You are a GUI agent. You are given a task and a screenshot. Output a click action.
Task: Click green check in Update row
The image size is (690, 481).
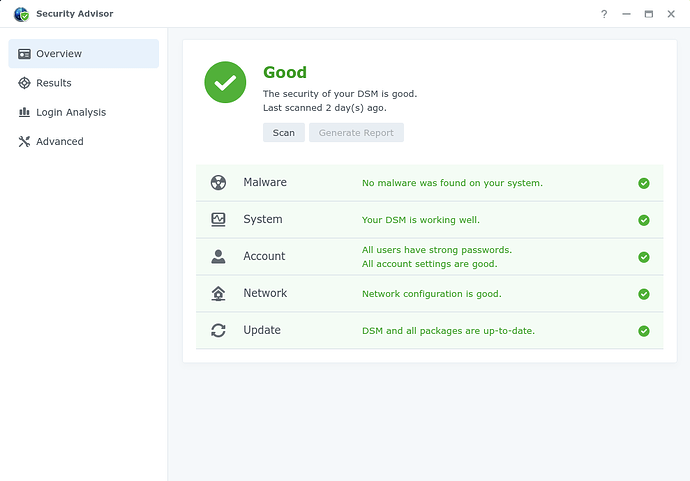[x=644, y=331]
